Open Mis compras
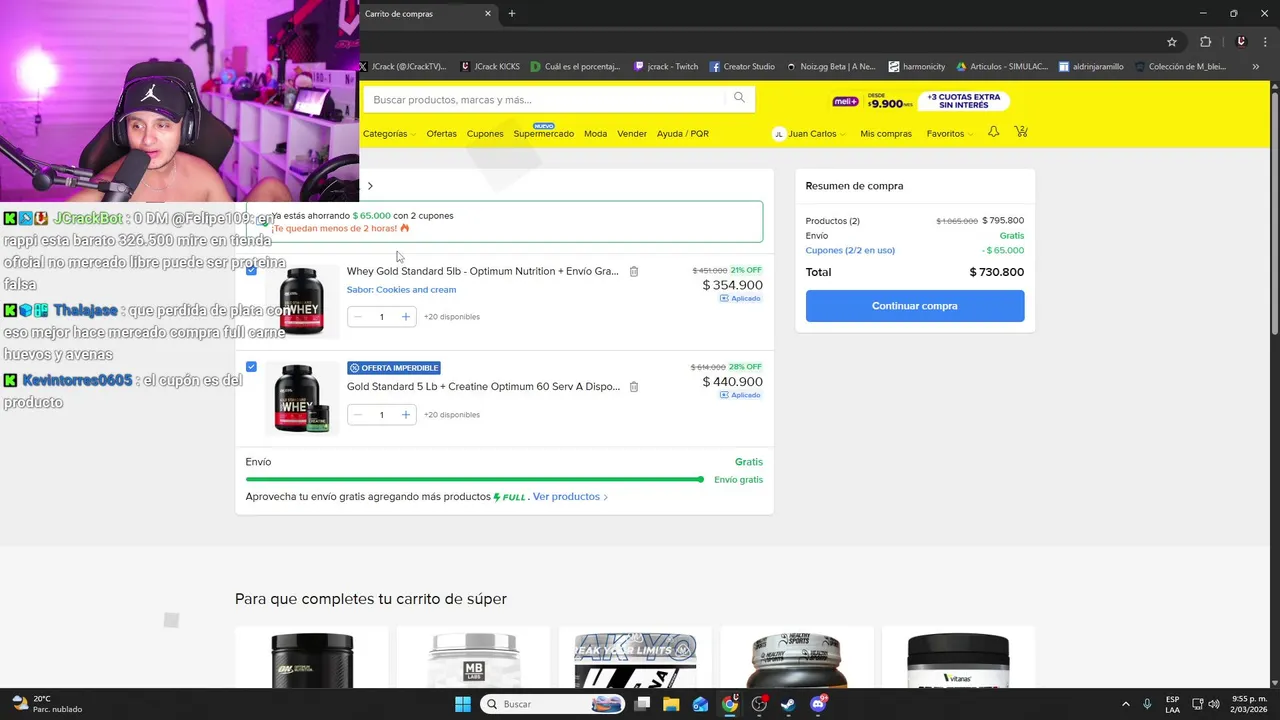The height and width of the screenshot is (720, 1280). pos(886,133)
